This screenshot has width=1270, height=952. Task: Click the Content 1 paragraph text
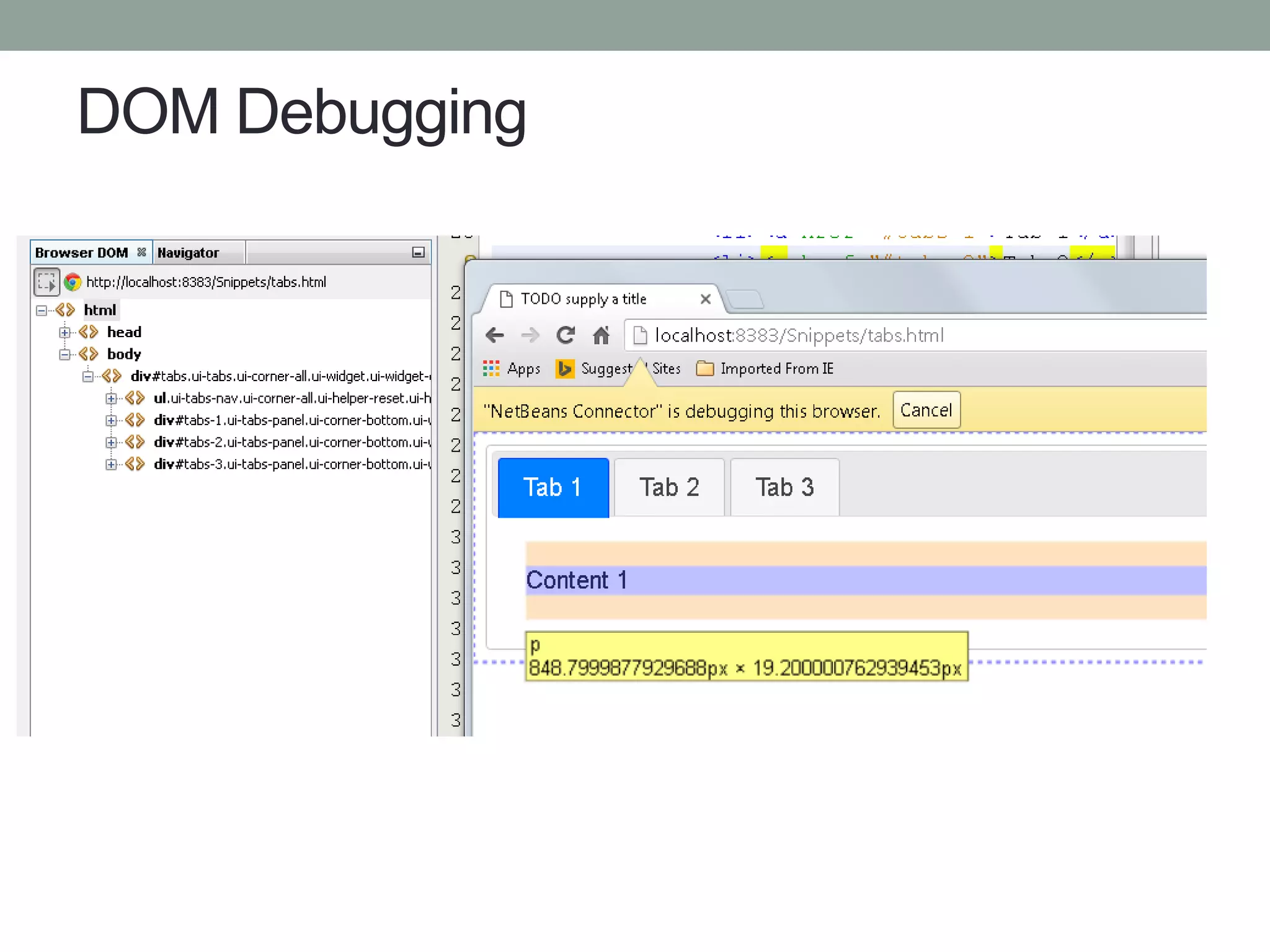pos(577,580)
